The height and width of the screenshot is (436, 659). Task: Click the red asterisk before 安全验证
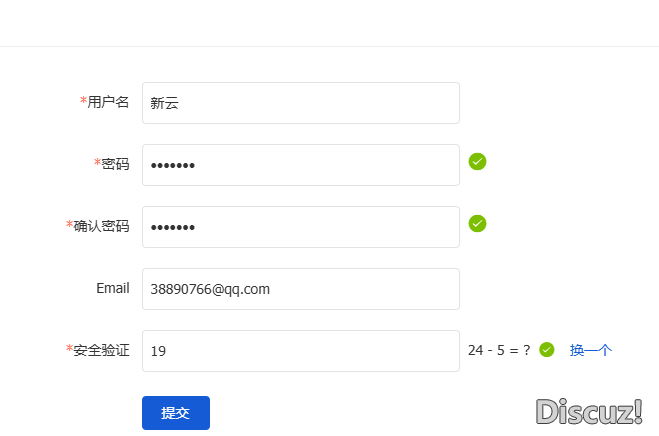tap(69, 349)
